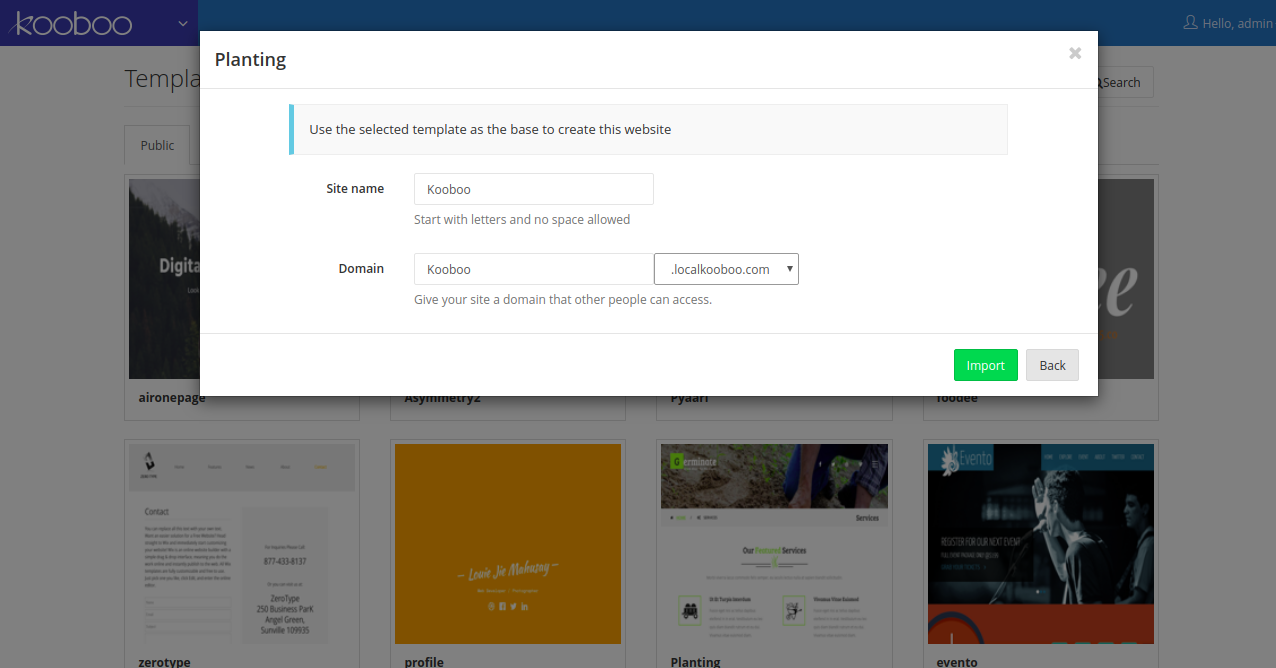Viewport: 1276px width, 668px height.
Task: Click the Domain label
Action: coord(361,268)
